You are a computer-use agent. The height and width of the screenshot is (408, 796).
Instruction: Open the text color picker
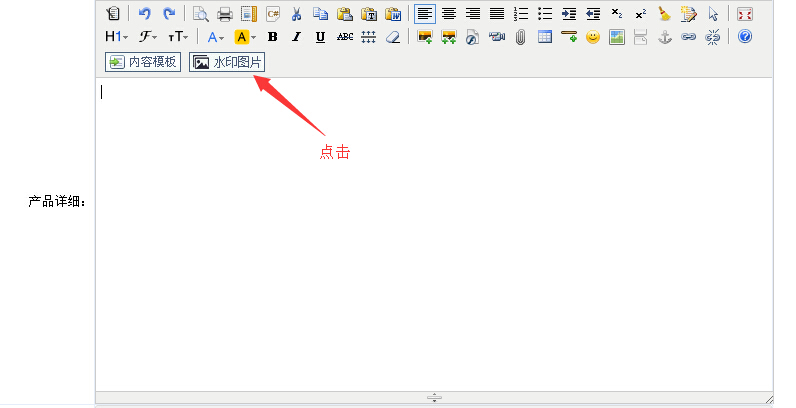point(216,37)
